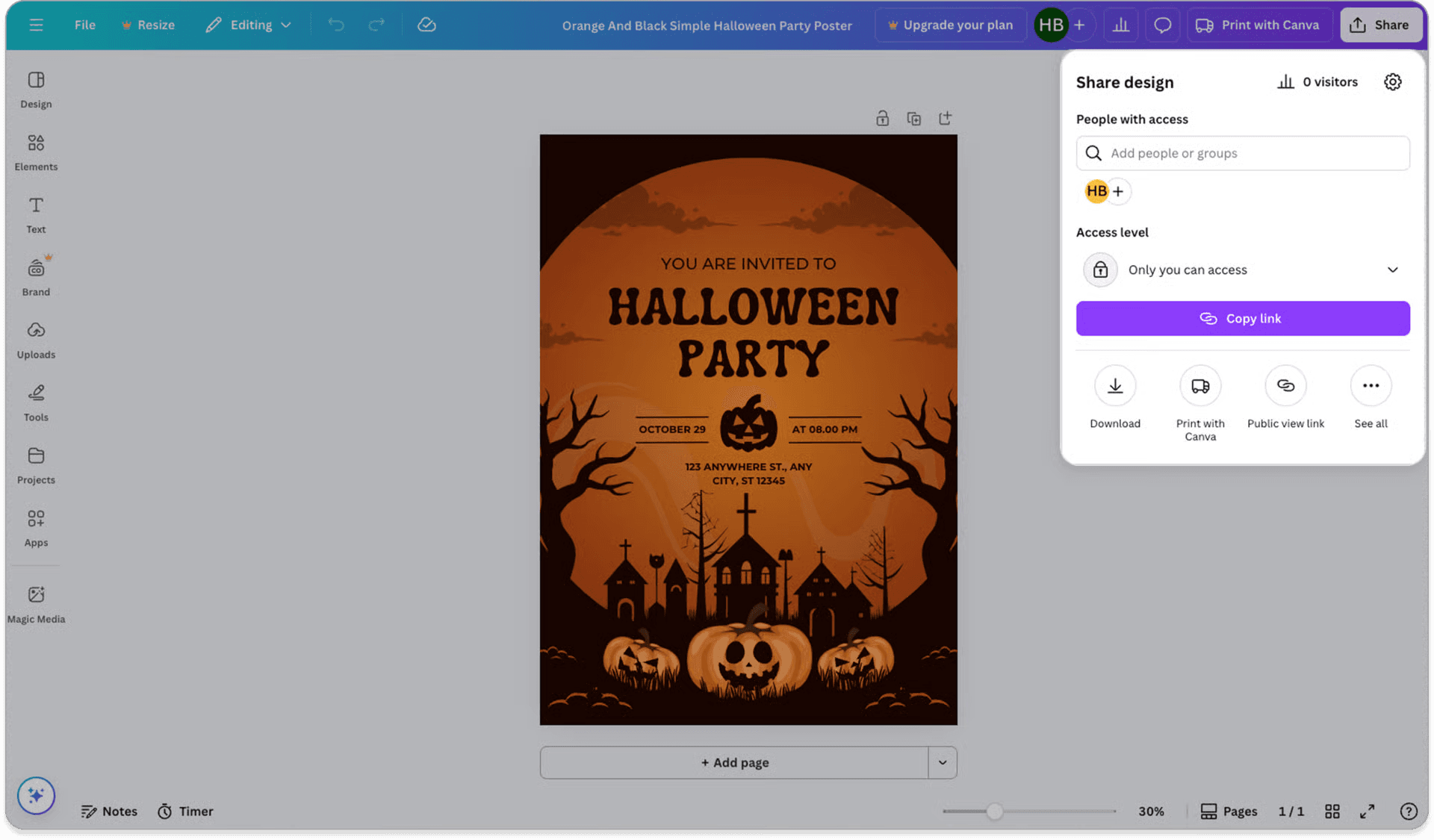The height and width of the screenshot is (840, 1434).
Task: Open the Magic Media panel
Action: coord(35,603)
